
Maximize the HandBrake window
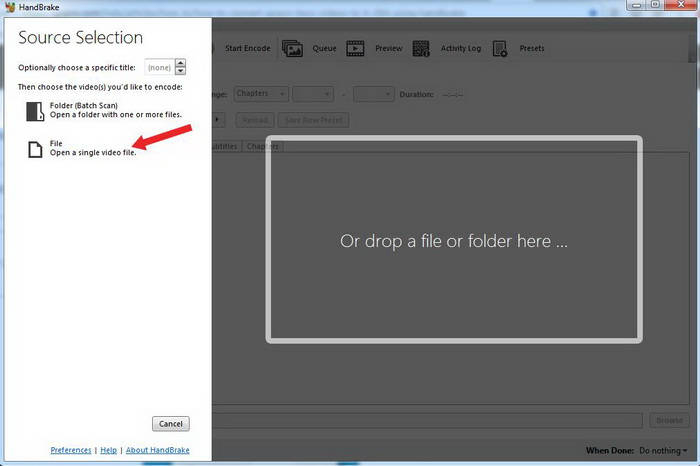click(x=655, y=5)
